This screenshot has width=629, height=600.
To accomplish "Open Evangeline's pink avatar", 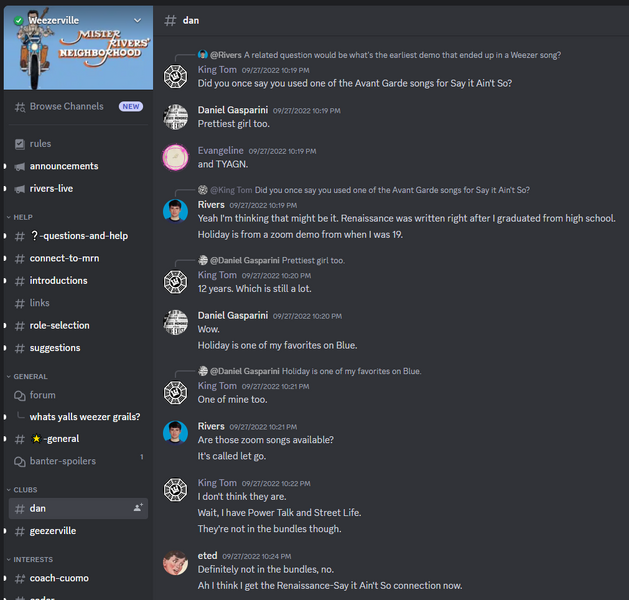I will [175, 157].
